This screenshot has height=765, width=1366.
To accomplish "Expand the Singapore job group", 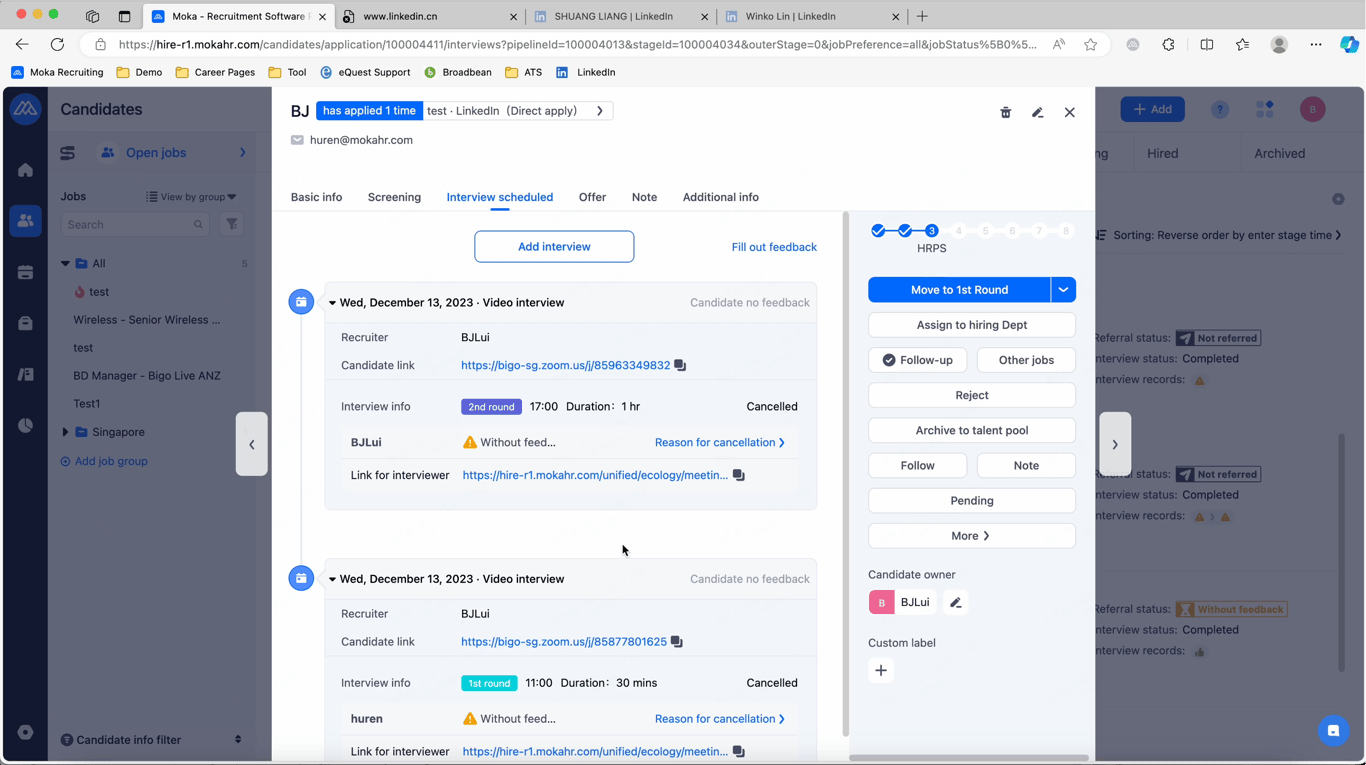I will pyautogui.click(x=65, y=432).
